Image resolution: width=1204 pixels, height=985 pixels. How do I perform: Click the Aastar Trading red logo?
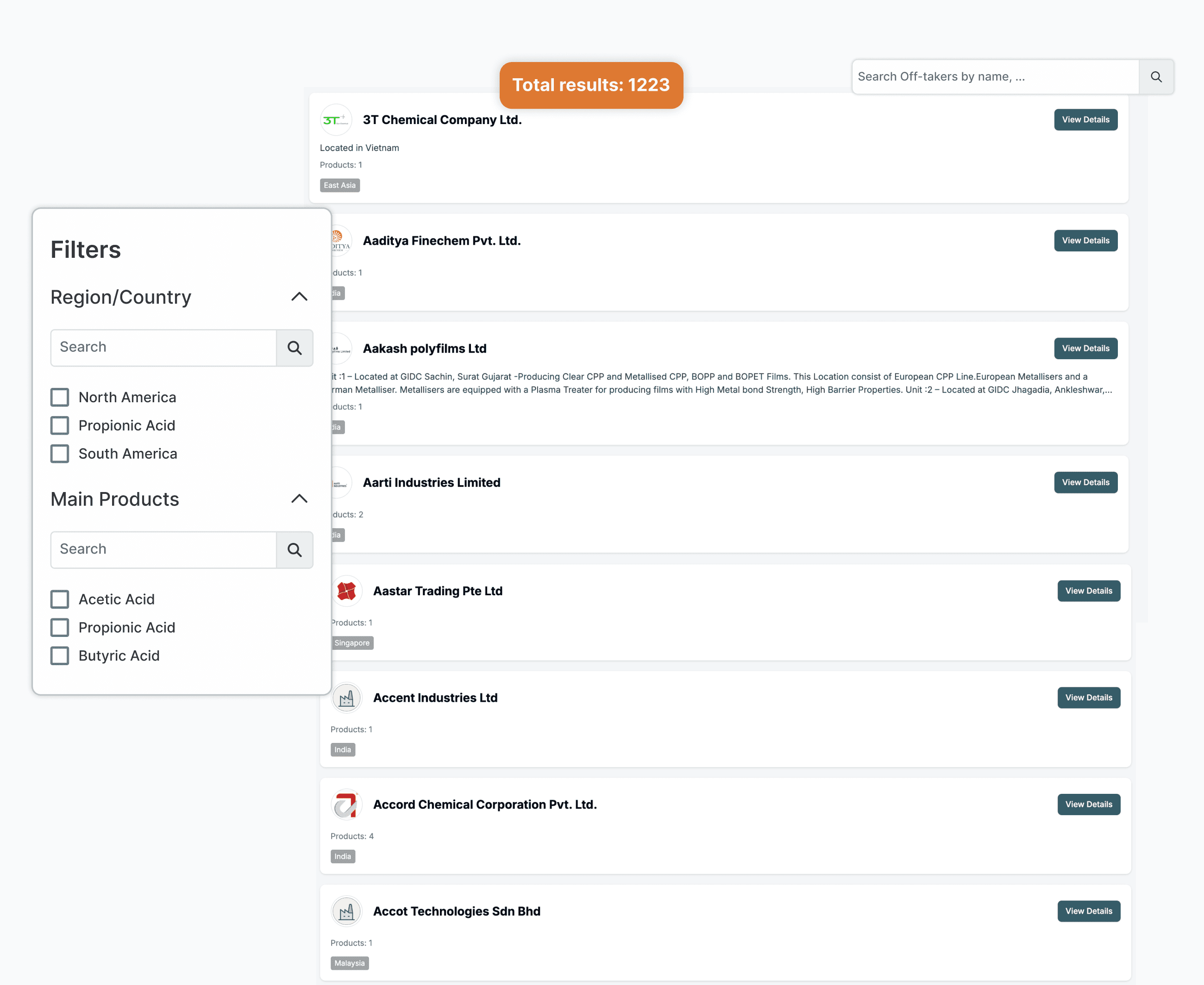point(346,591)
